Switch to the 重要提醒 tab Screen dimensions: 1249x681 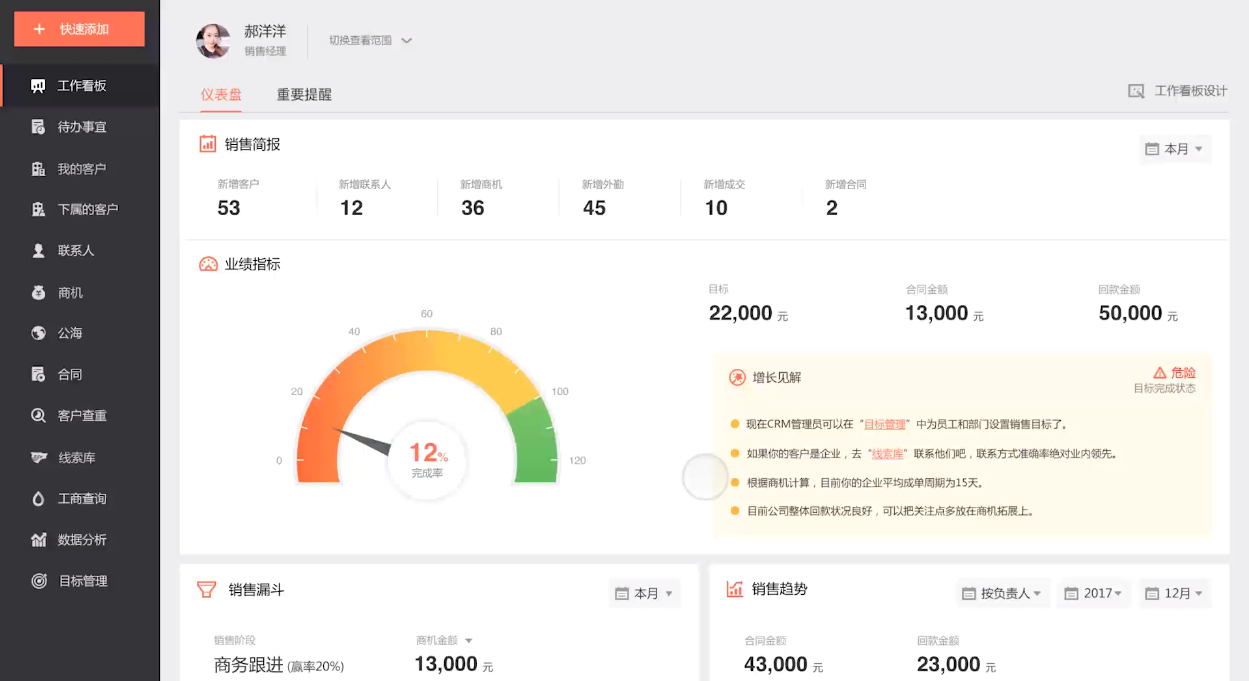pos(304,95)
